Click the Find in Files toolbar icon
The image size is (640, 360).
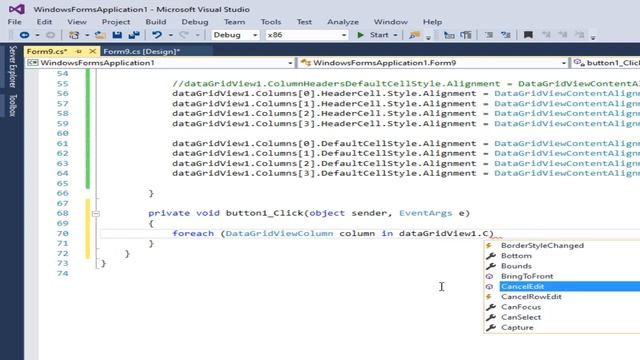414,35
